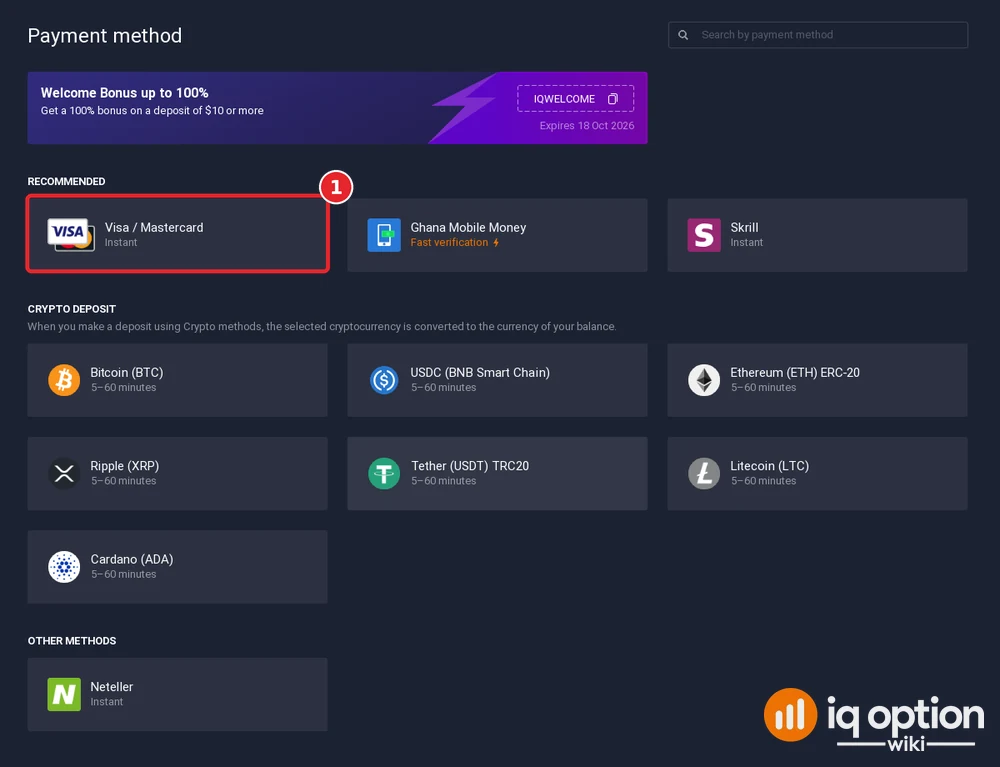The image size is (1000, 767).
Task: Click the Welcome Bonus up to 100% heading
Action: tap(124, 92)
